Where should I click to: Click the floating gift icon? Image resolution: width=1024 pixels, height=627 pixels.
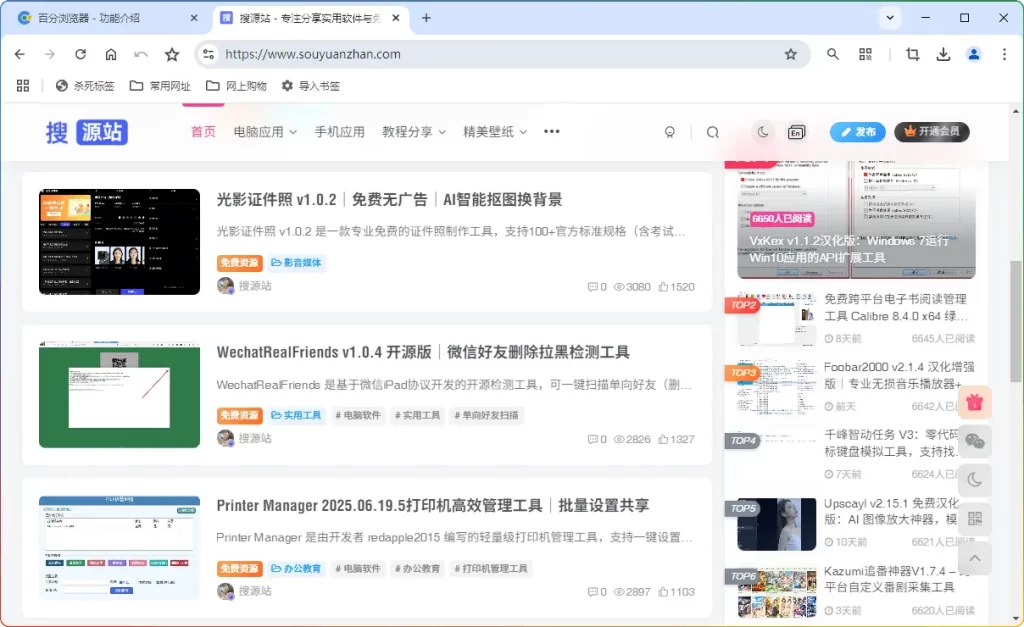974,402
